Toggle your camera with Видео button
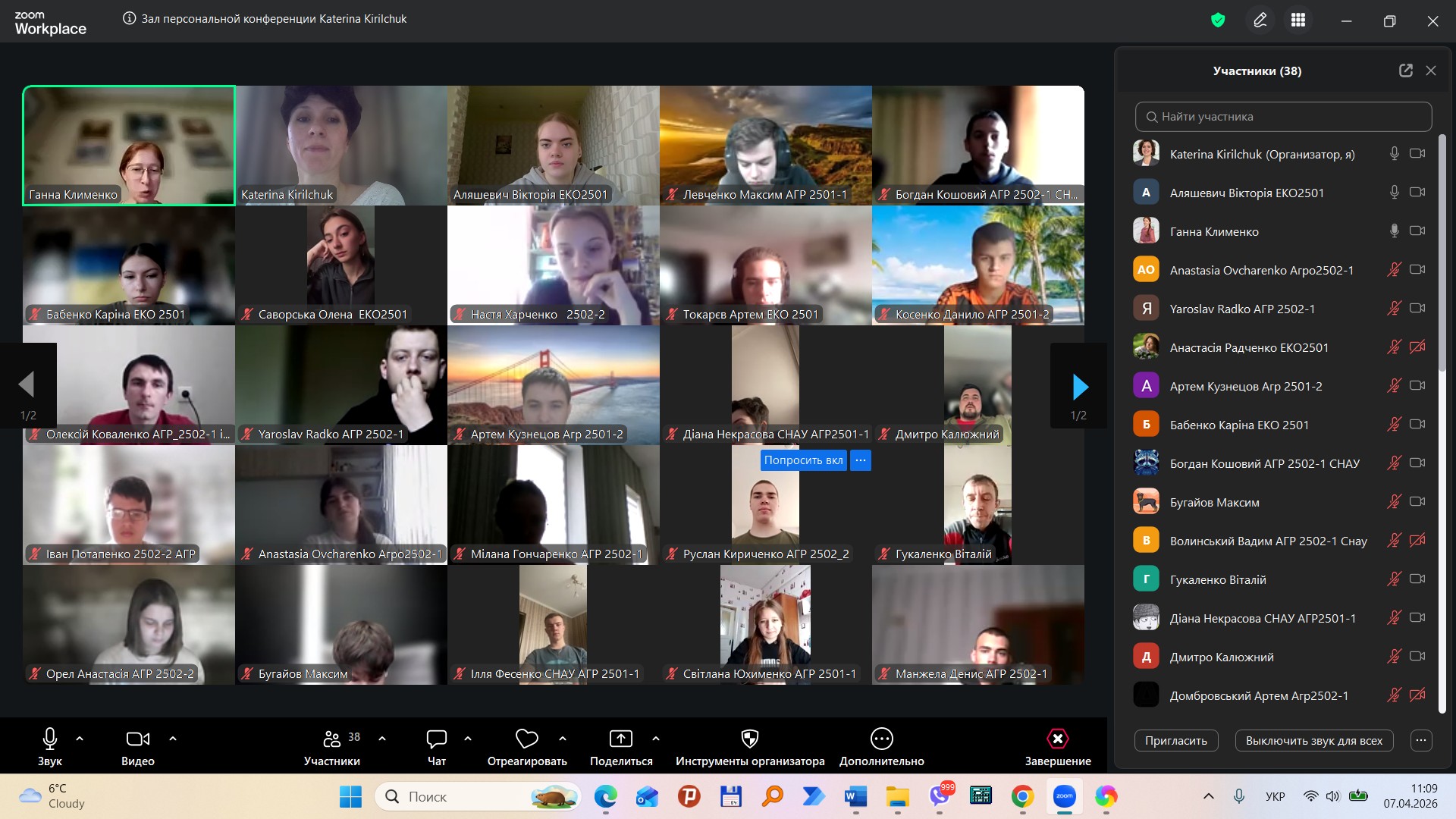The height and width of the screenshot is (819, 1456). [x=137, y=739]
